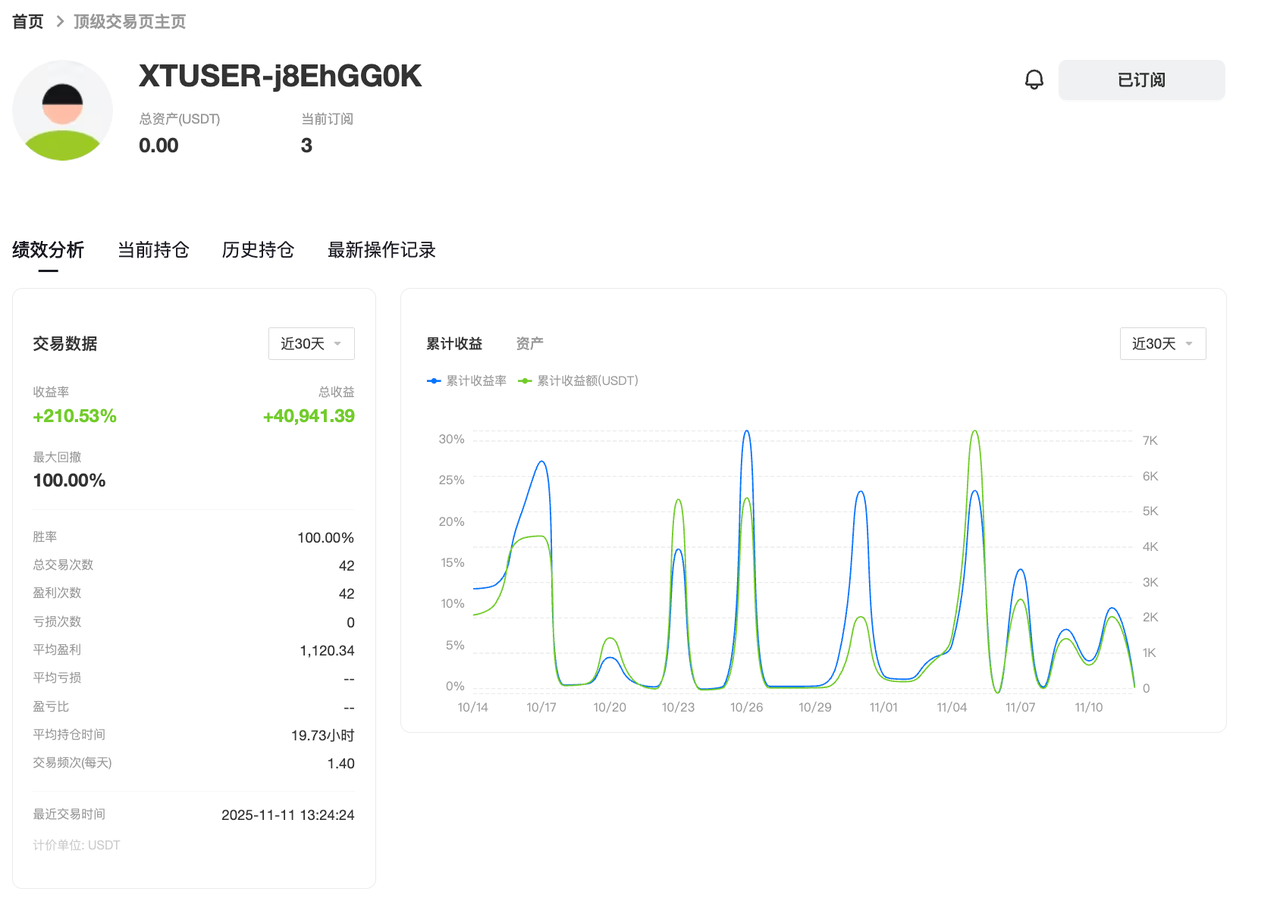Click the 当前订阅 count label
Screen dimensions: 1280x923
click(x=327, y=119)
